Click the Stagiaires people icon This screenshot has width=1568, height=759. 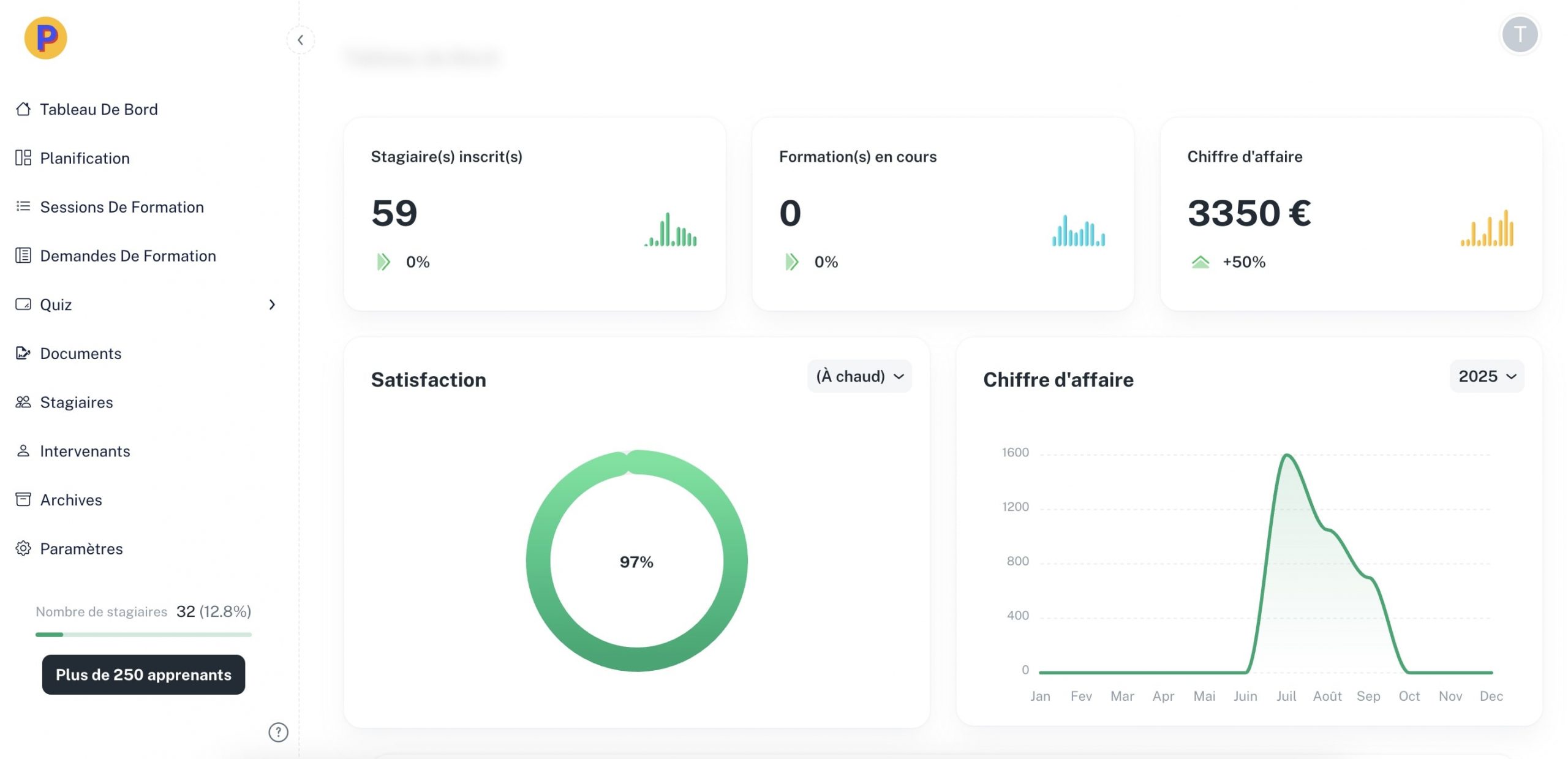23,402
